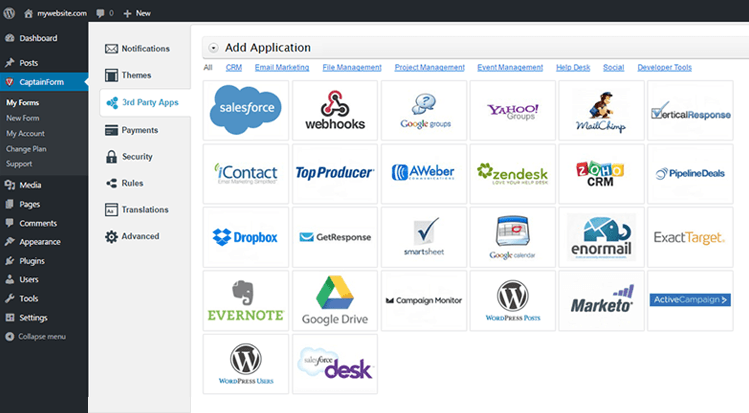
Task: Filter applications by Help Desk
Action: (x=573, y=67)
